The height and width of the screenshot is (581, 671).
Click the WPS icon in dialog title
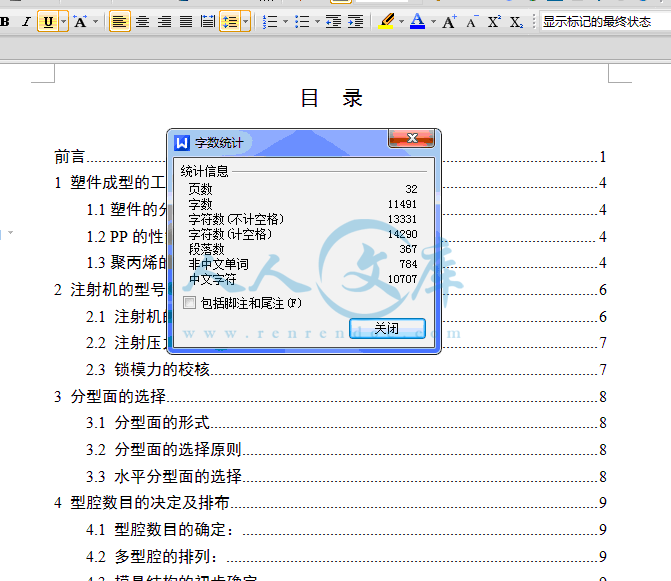(x=182, y=142)
